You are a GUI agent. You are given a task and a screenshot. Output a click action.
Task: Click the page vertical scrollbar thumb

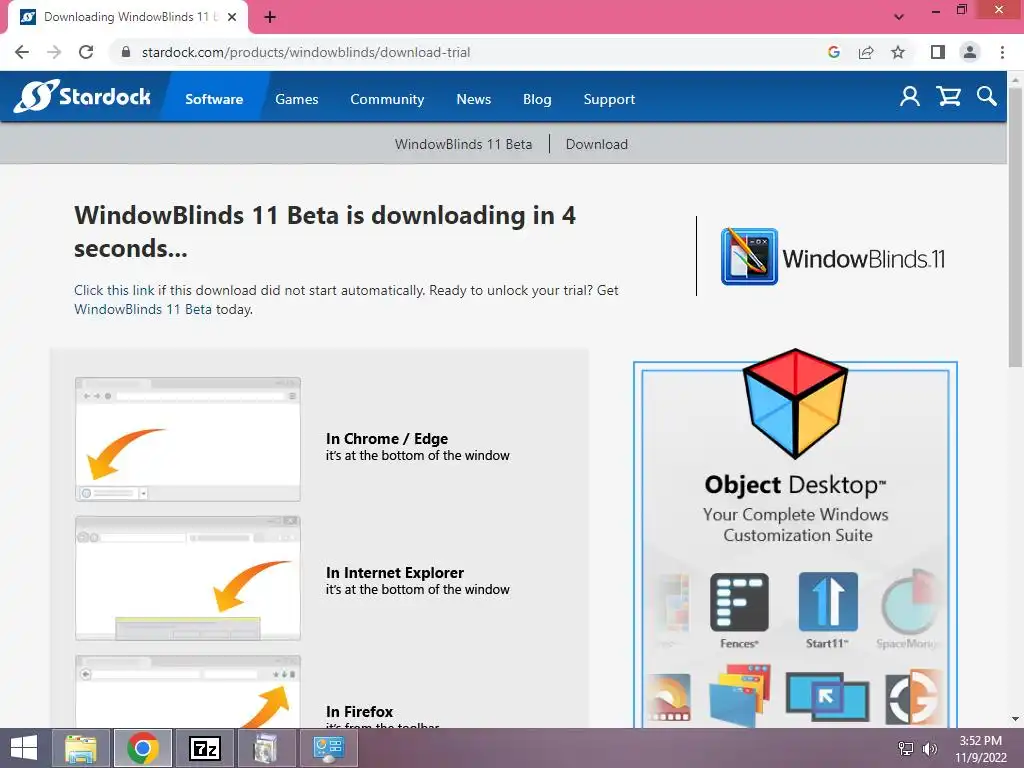click(x=1015, y=225)
